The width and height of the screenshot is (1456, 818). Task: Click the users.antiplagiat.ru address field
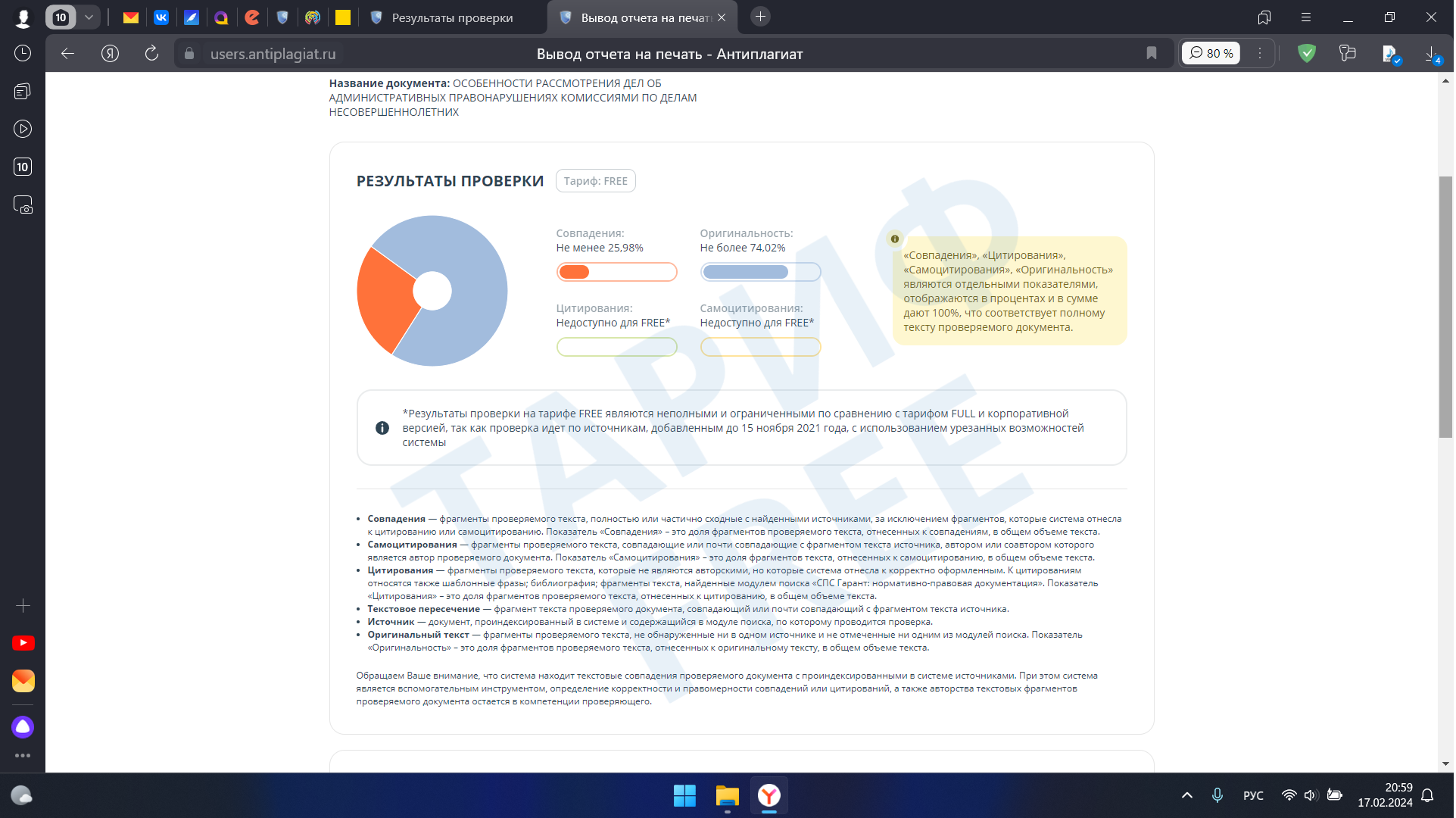(x=273, y=54)
